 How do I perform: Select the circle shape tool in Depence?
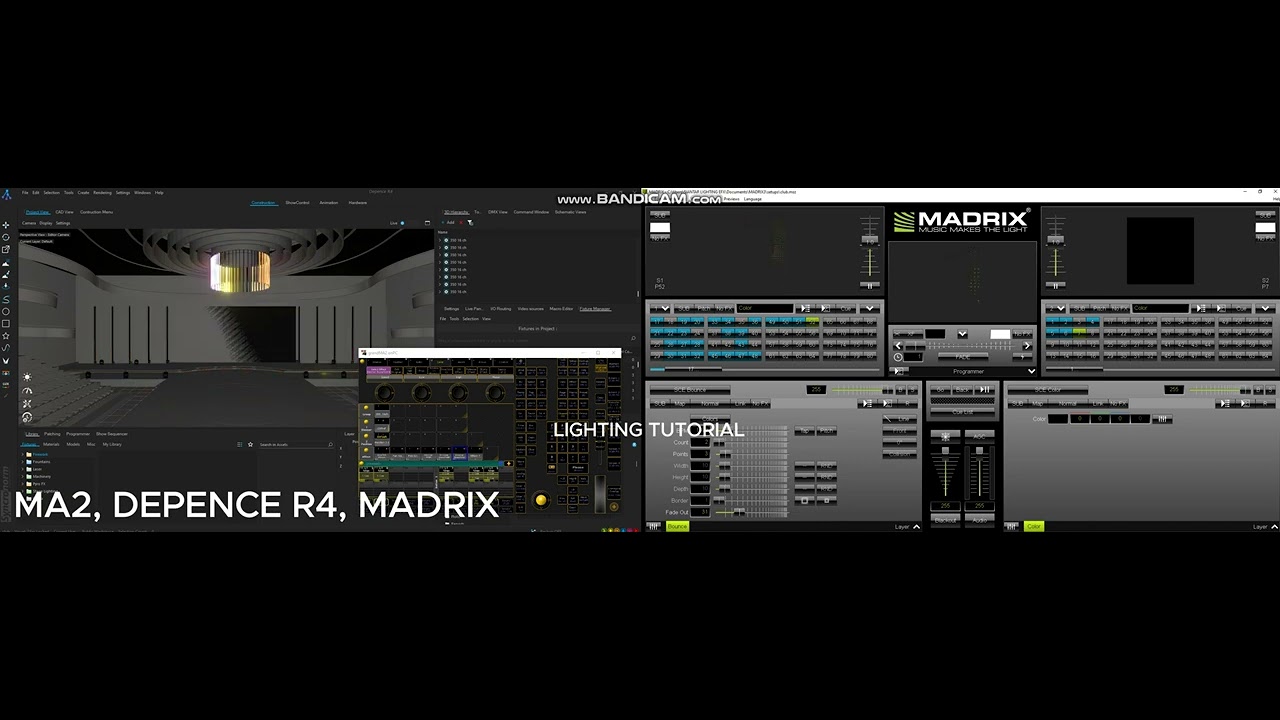[x=6, y=312]
